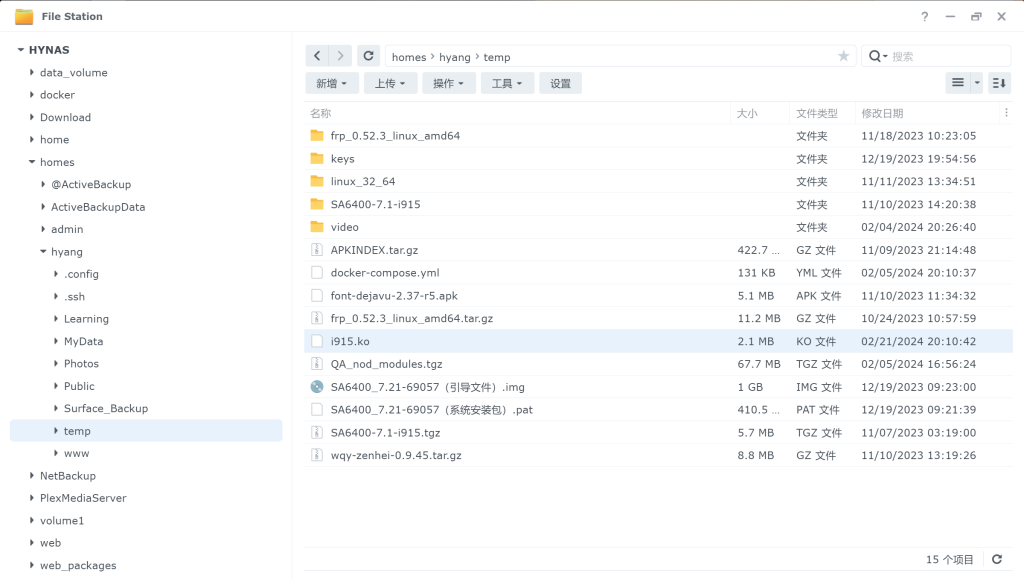Image resolution: width=1024 pixels, height=579 pixels.
Task: Open the 新增 dropdown menu
Action: click(x=331, y=83)
